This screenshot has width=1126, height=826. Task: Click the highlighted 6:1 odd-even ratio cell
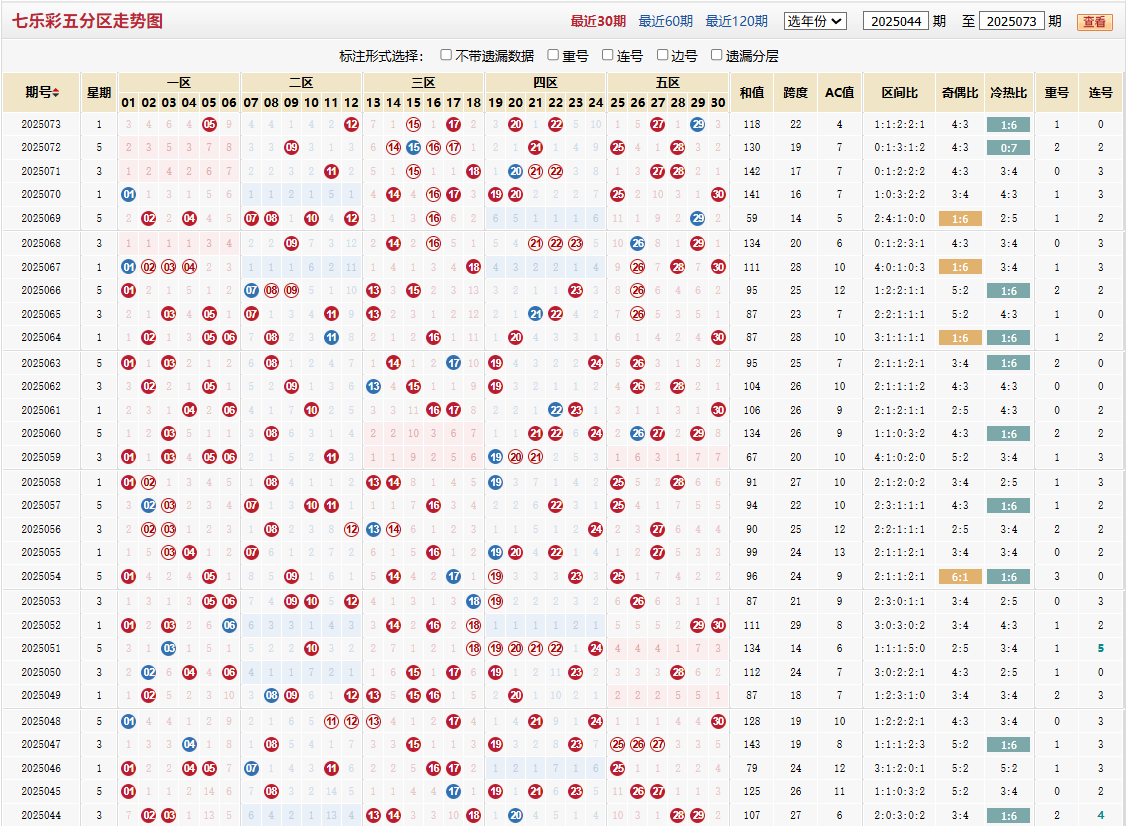click(x=960, y=577)
